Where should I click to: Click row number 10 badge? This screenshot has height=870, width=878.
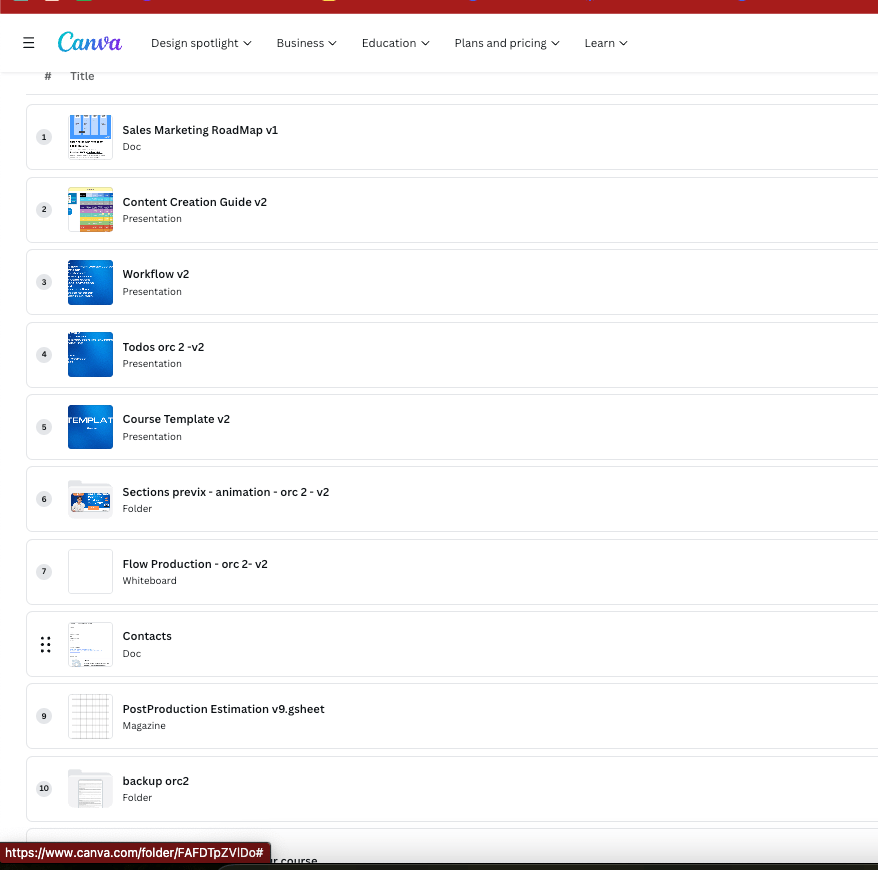click(44, 788)
